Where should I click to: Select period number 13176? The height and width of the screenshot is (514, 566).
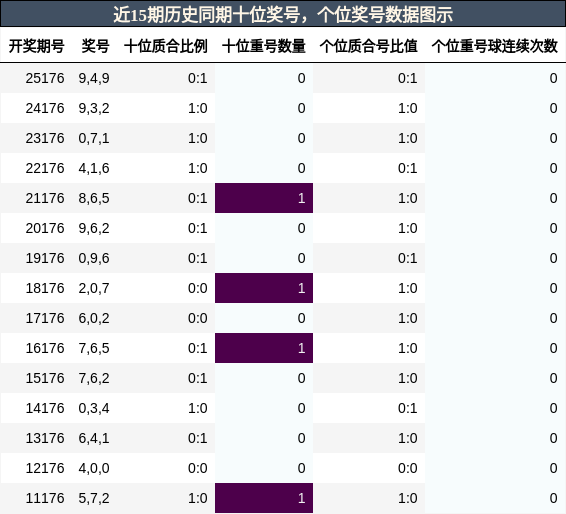pyautogui.click(x=45, y=438)
